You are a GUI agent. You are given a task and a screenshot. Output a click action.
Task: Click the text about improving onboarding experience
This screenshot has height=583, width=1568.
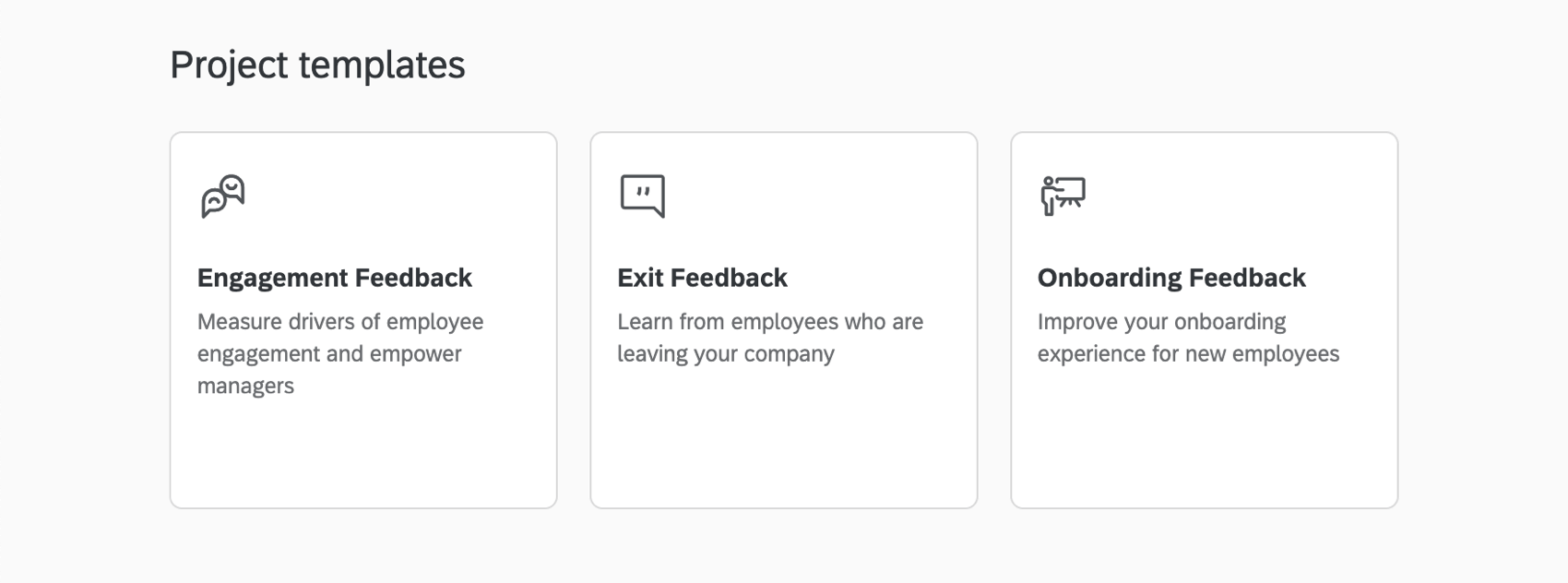coord(1189,337)
